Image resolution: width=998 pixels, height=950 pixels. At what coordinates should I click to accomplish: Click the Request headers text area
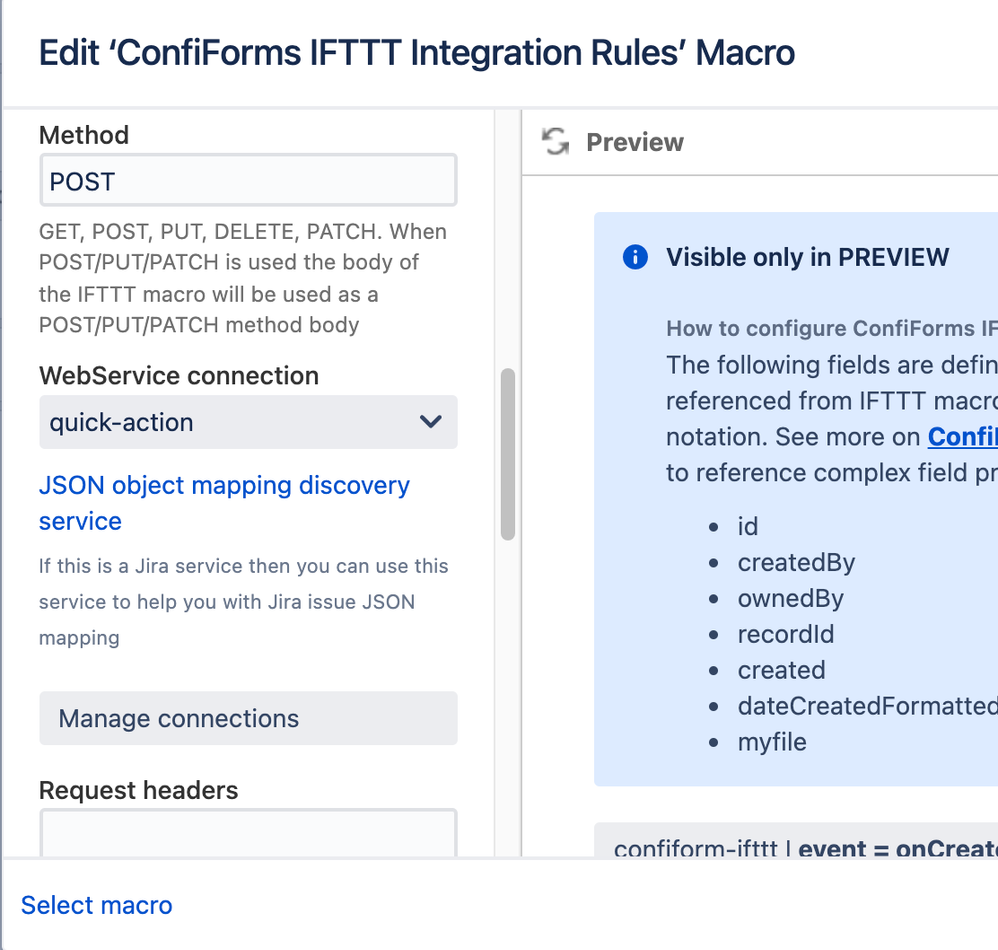(x=248, y=833)
